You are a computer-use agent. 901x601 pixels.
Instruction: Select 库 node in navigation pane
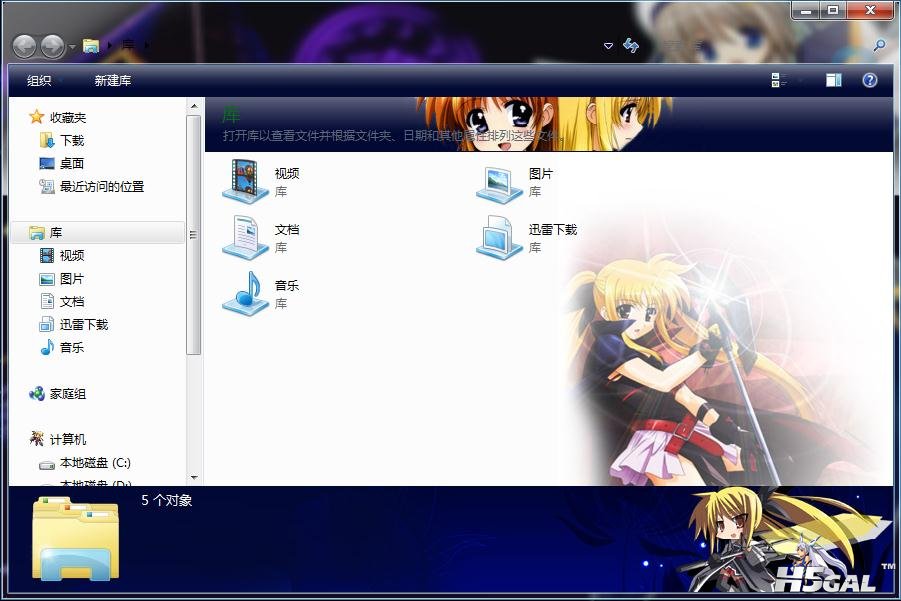pos(98,232)
